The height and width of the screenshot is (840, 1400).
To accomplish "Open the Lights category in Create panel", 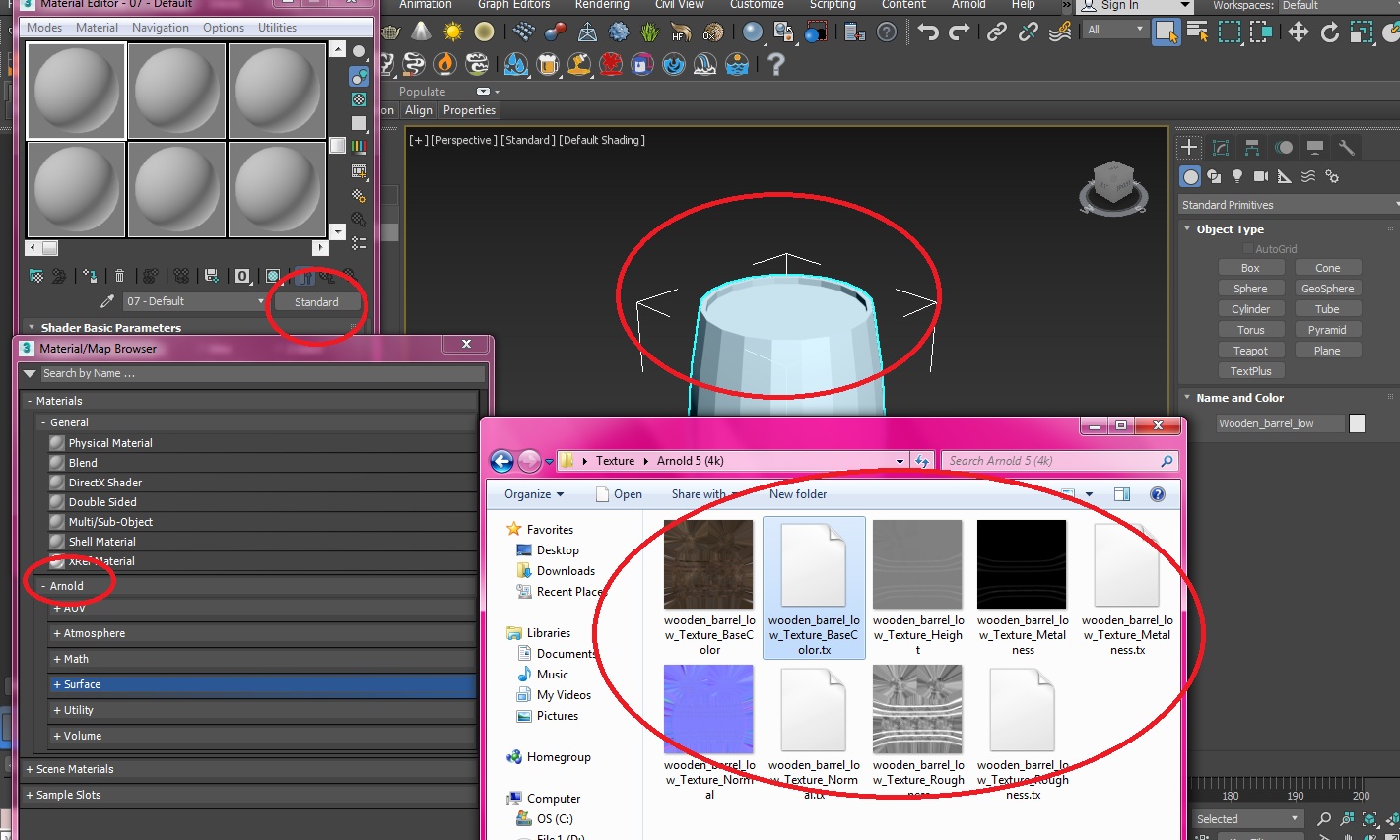I will point(1237,177).
